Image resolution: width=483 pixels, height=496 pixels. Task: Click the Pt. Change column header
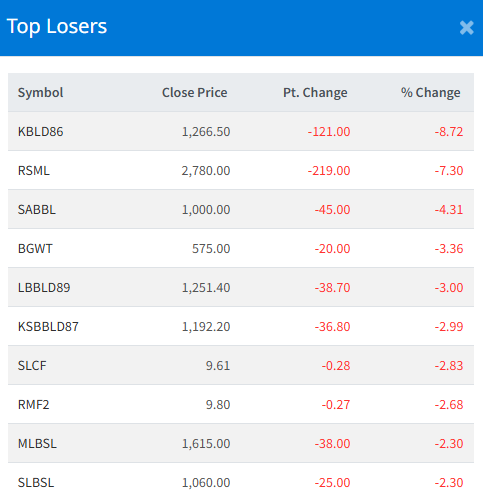[x=315, y=92]
